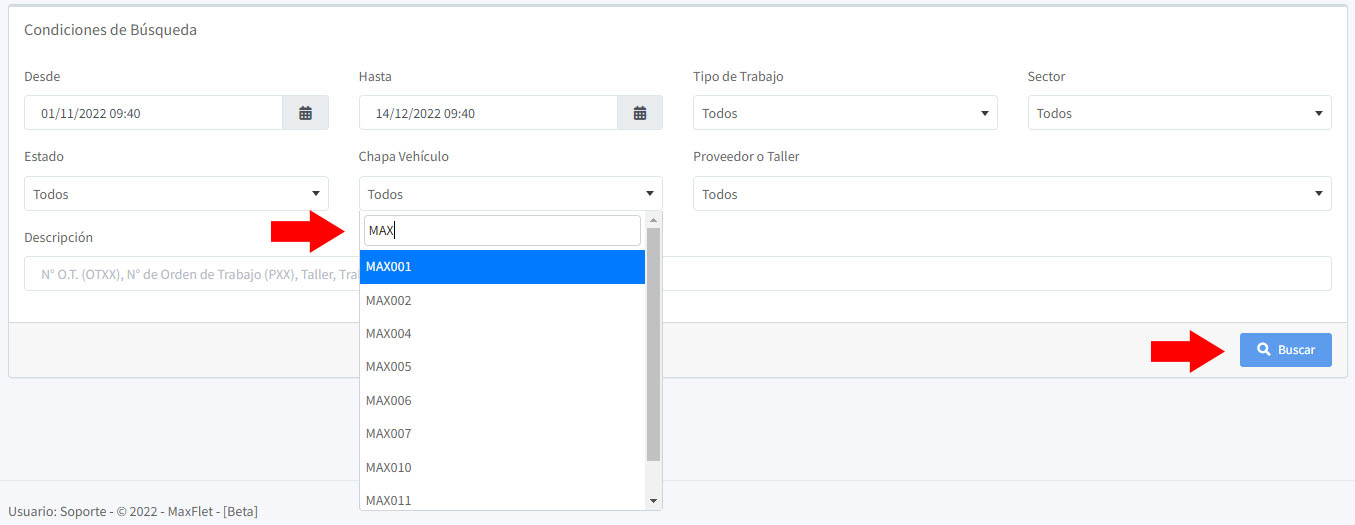Open the Proveedor o Taller dropdown
The width and height of the screenshot is (1355, 525).
[1011, 194]
